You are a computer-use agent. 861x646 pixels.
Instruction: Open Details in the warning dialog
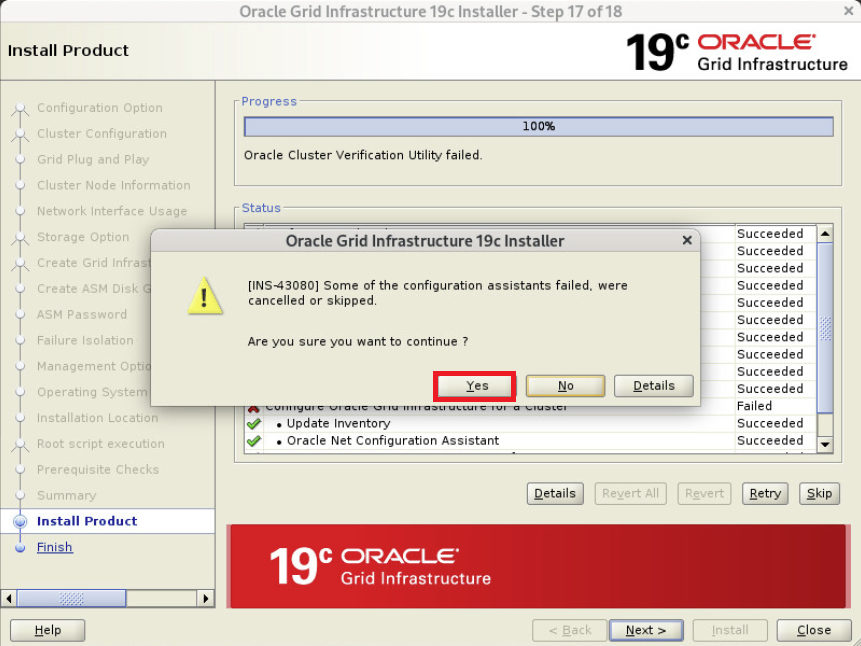pos(653,386)
